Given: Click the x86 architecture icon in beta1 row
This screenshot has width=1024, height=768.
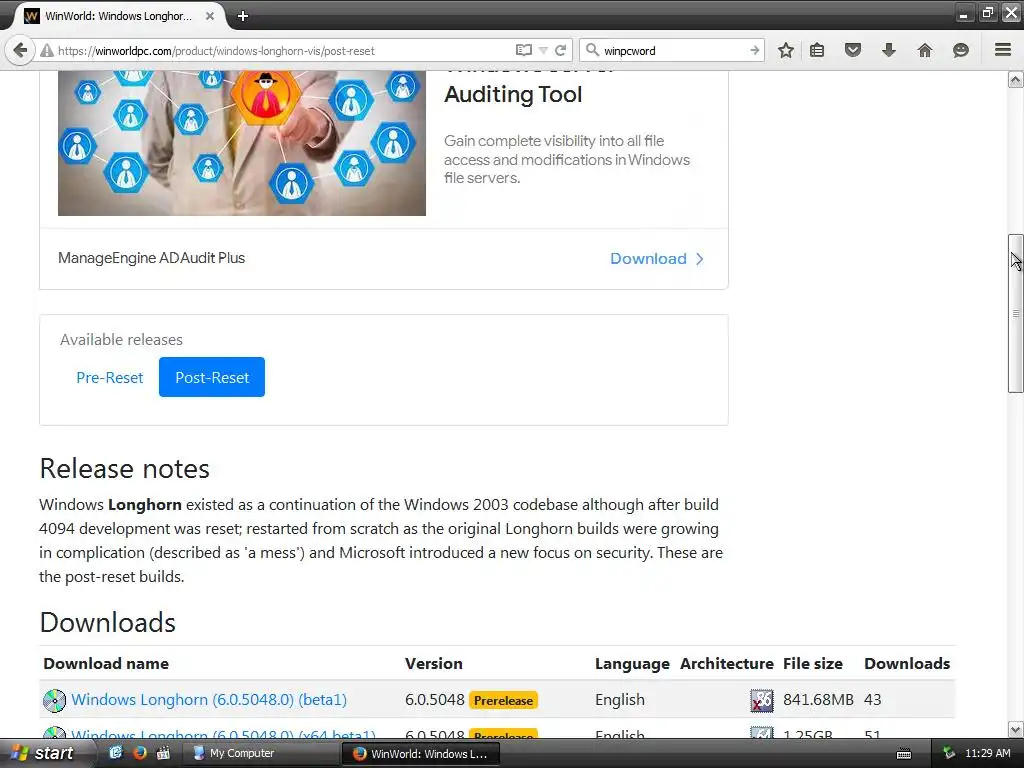Looking at the screenshot, I should pos(761,700).
